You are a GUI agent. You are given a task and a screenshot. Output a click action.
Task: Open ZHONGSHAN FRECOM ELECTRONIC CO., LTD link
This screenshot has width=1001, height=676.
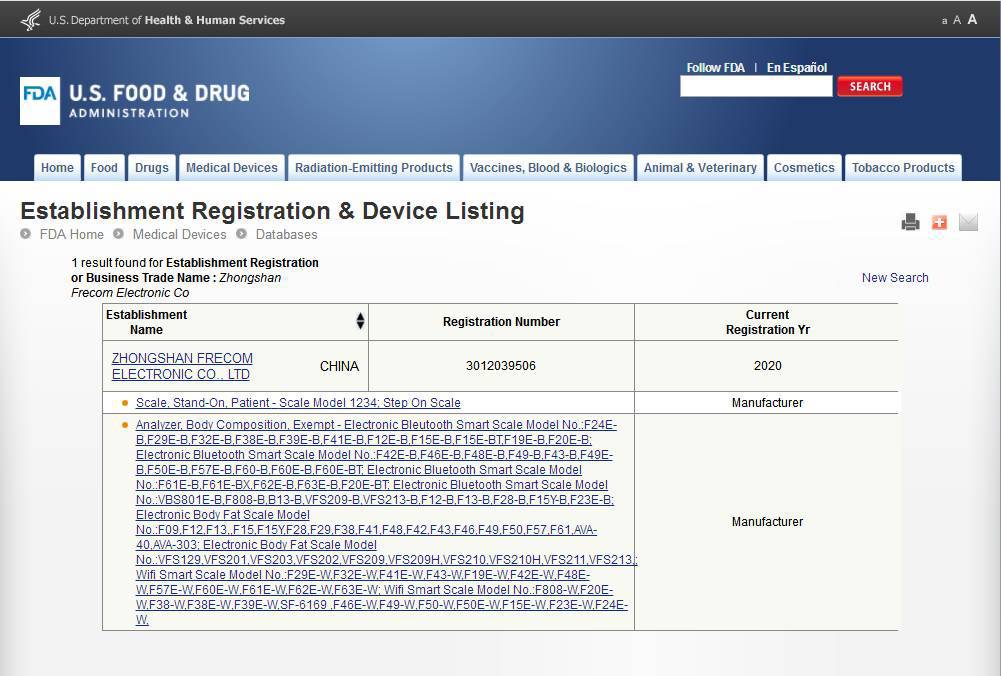[182, 366]
